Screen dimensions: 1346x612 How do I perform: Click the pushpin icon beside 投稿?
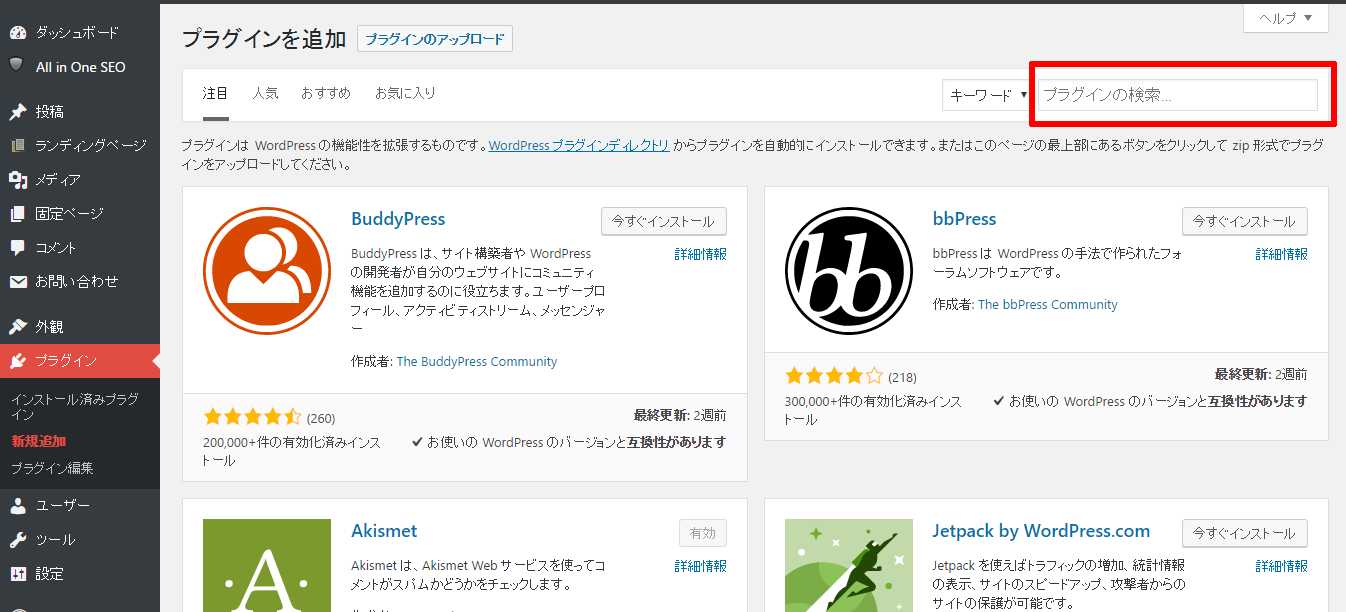tap(17, 112)
